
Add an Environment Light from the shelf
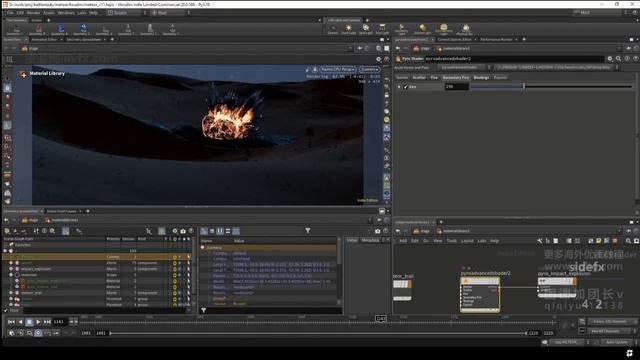click(443, 29)
